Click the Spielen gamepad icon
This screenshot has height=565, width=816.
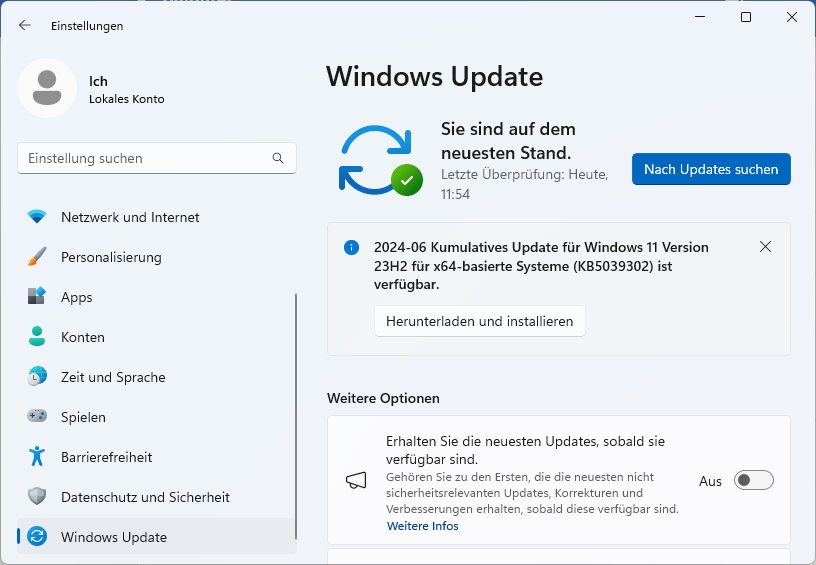click(x=37, y=416)
